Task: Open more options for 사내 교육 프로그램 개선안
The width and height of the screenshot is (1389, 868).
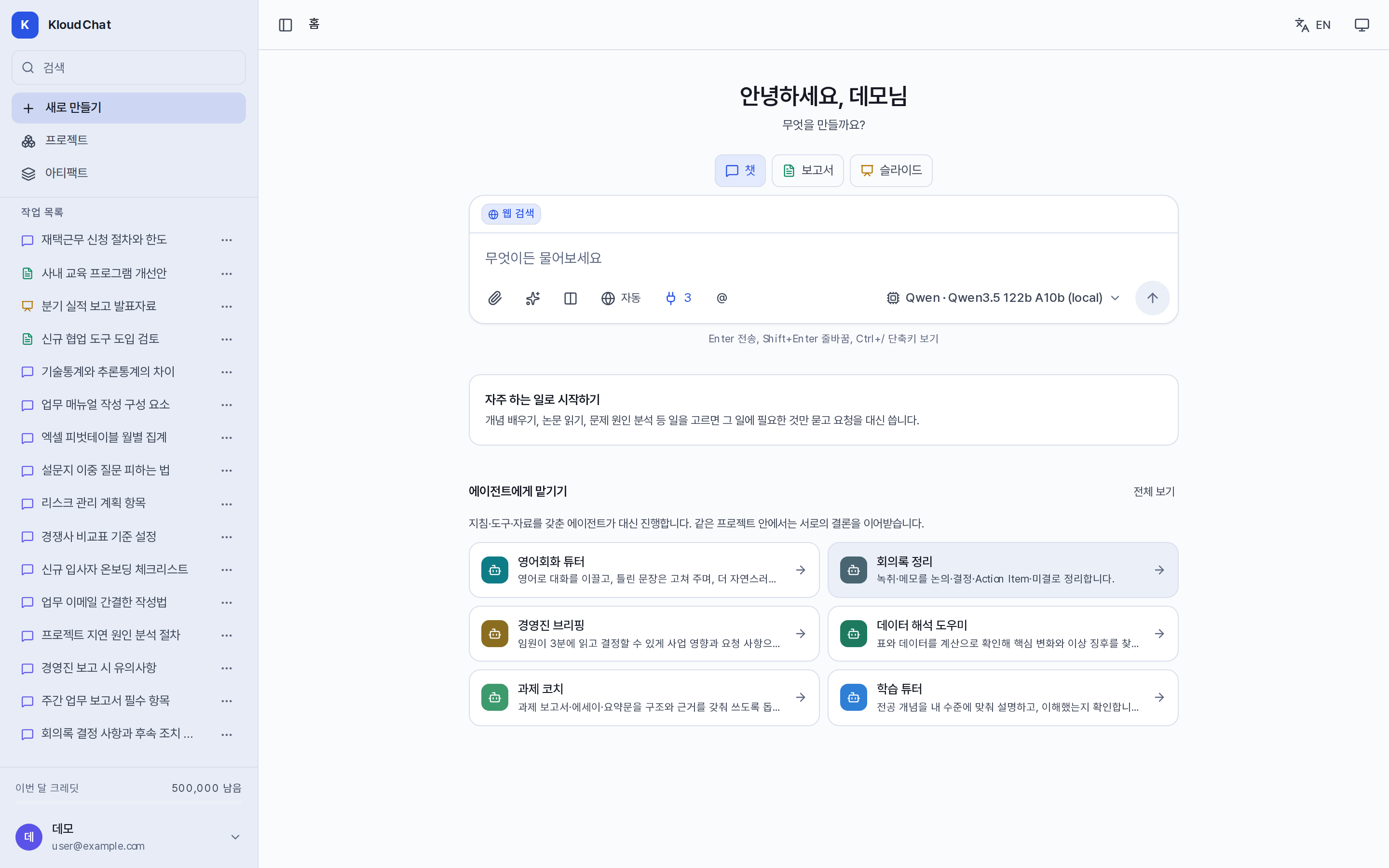Action: point(227,274)
